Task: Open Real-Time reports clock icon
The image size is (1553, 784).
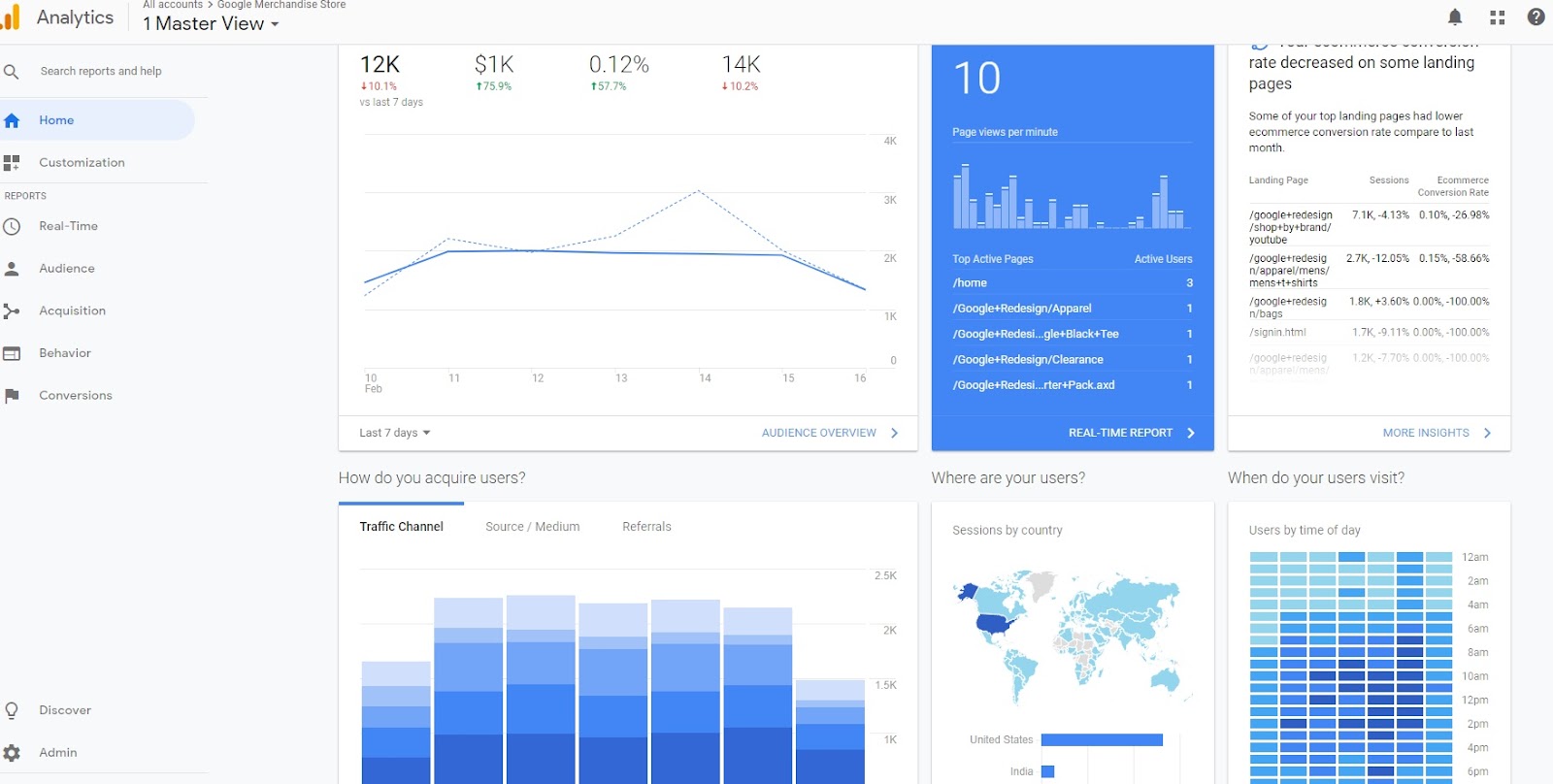Action: click(12, 227)
